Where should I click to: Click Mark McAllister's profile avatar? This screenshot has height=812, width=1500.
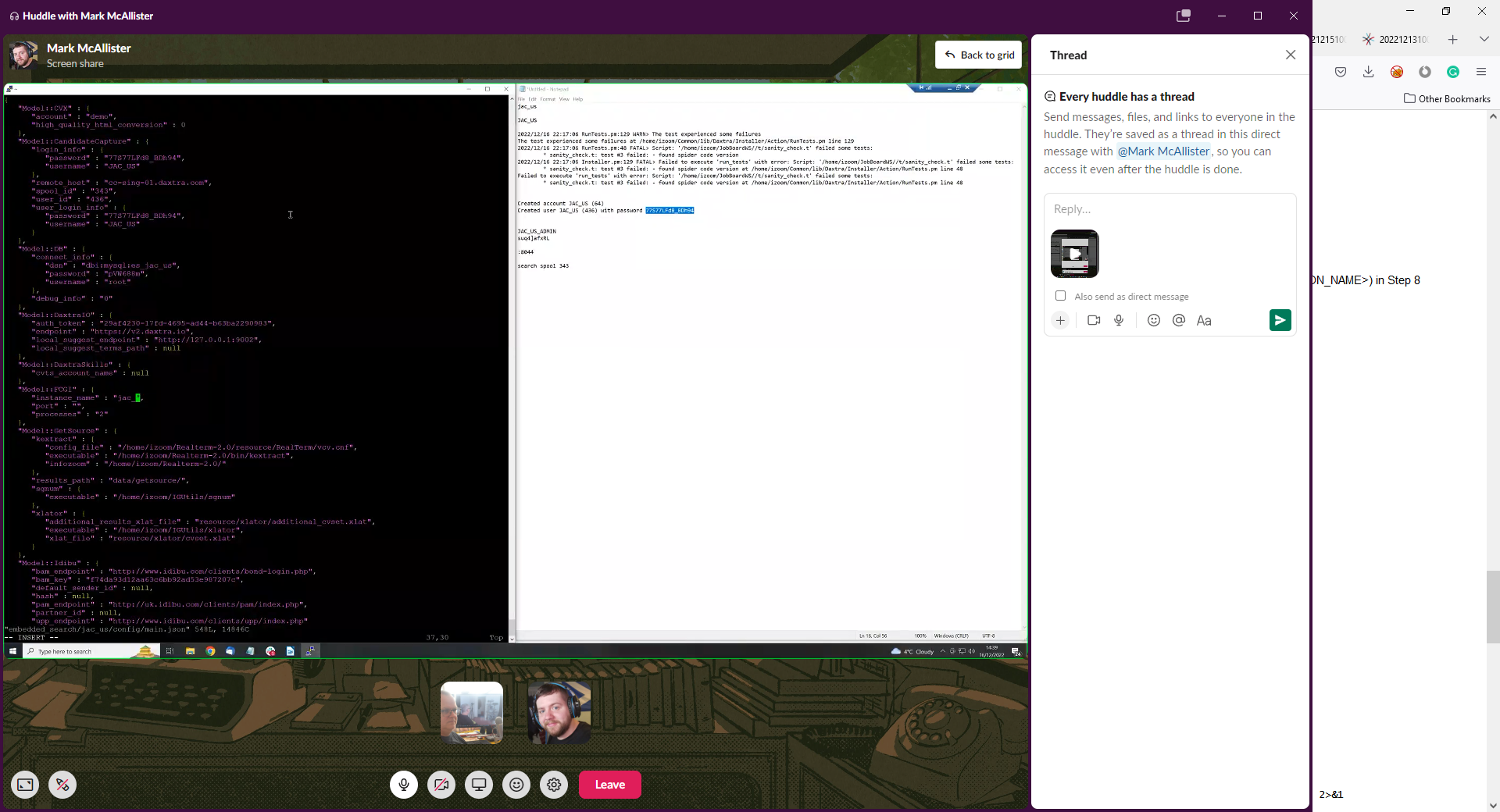(x=23, y=55)
